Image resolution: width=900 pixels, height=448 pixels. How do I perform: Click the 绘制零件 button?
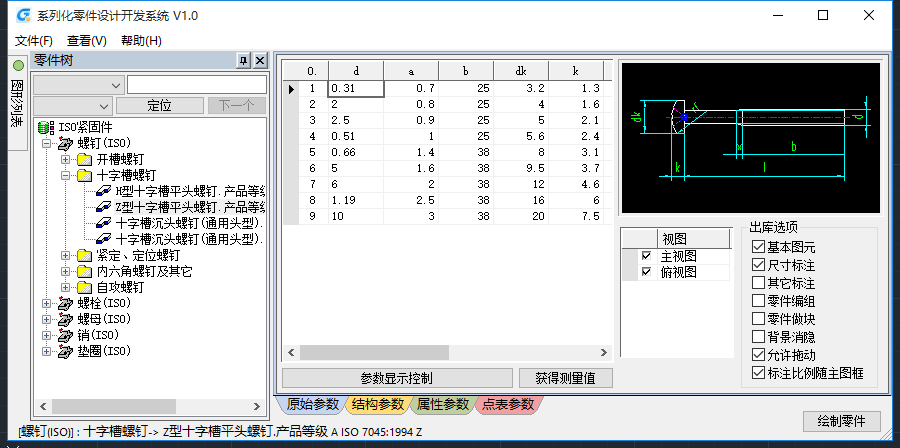(839, 420)
